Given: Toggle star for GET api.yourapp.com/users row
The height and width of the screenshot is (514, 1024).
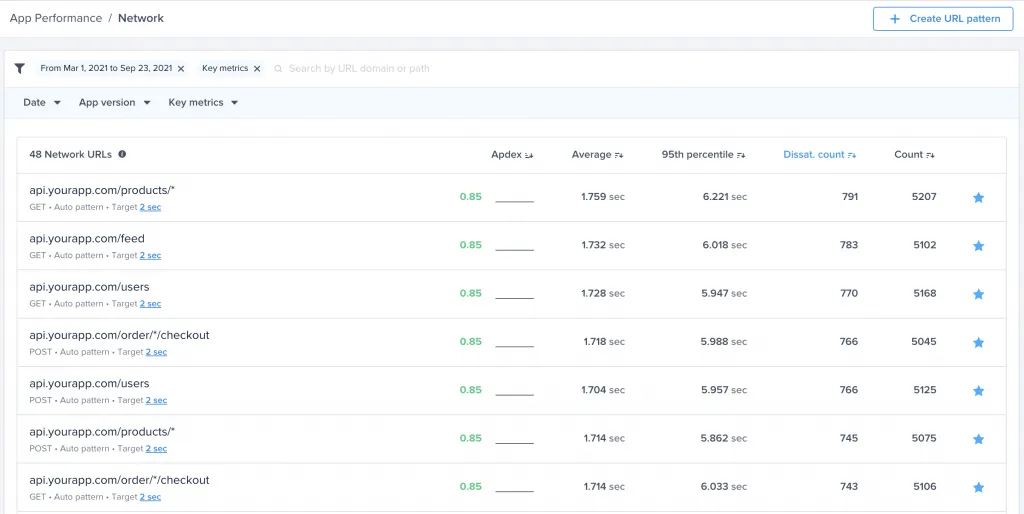Looking at the screenshot, I should click(978, 295).
